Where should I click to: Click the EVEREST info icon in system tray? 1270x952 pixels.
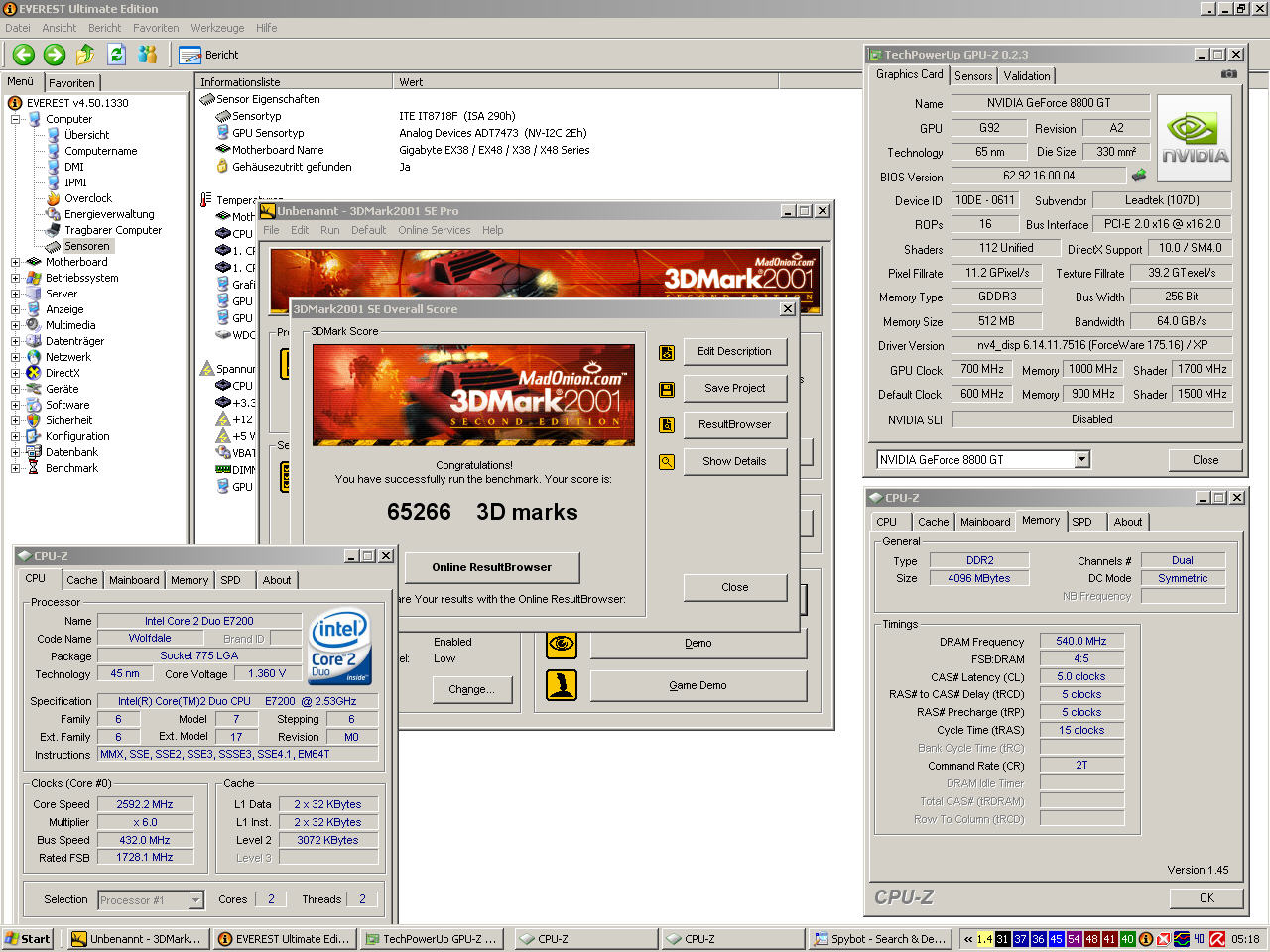[x=1146, y=939]
